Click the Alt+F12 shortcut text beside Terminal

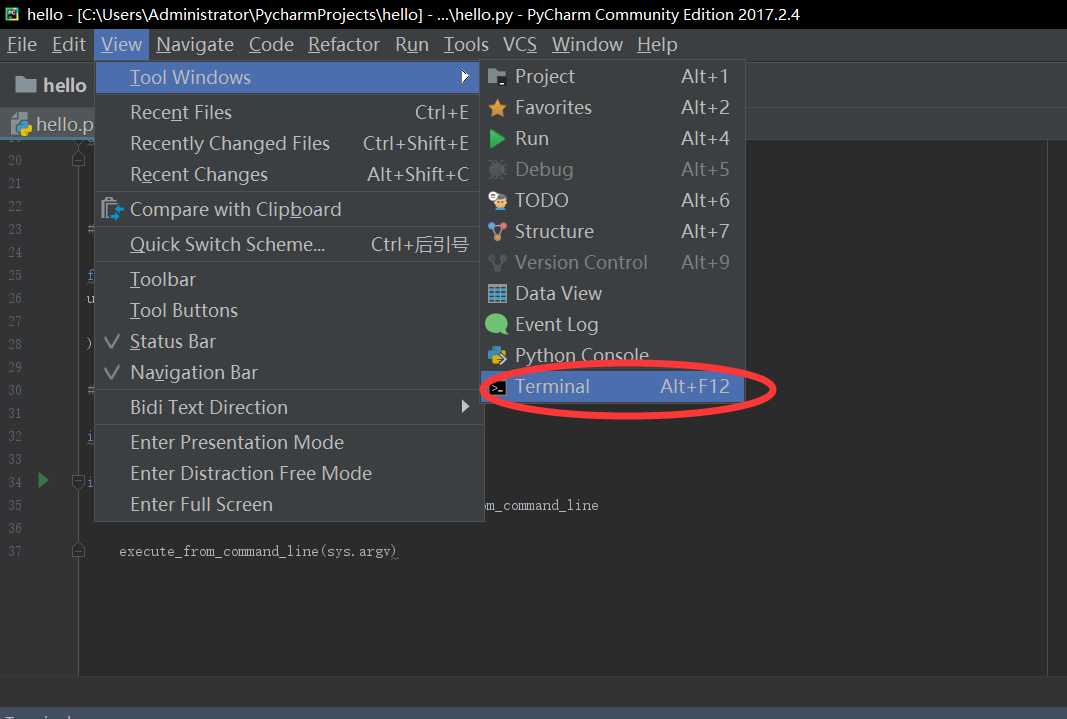point(695,387)
